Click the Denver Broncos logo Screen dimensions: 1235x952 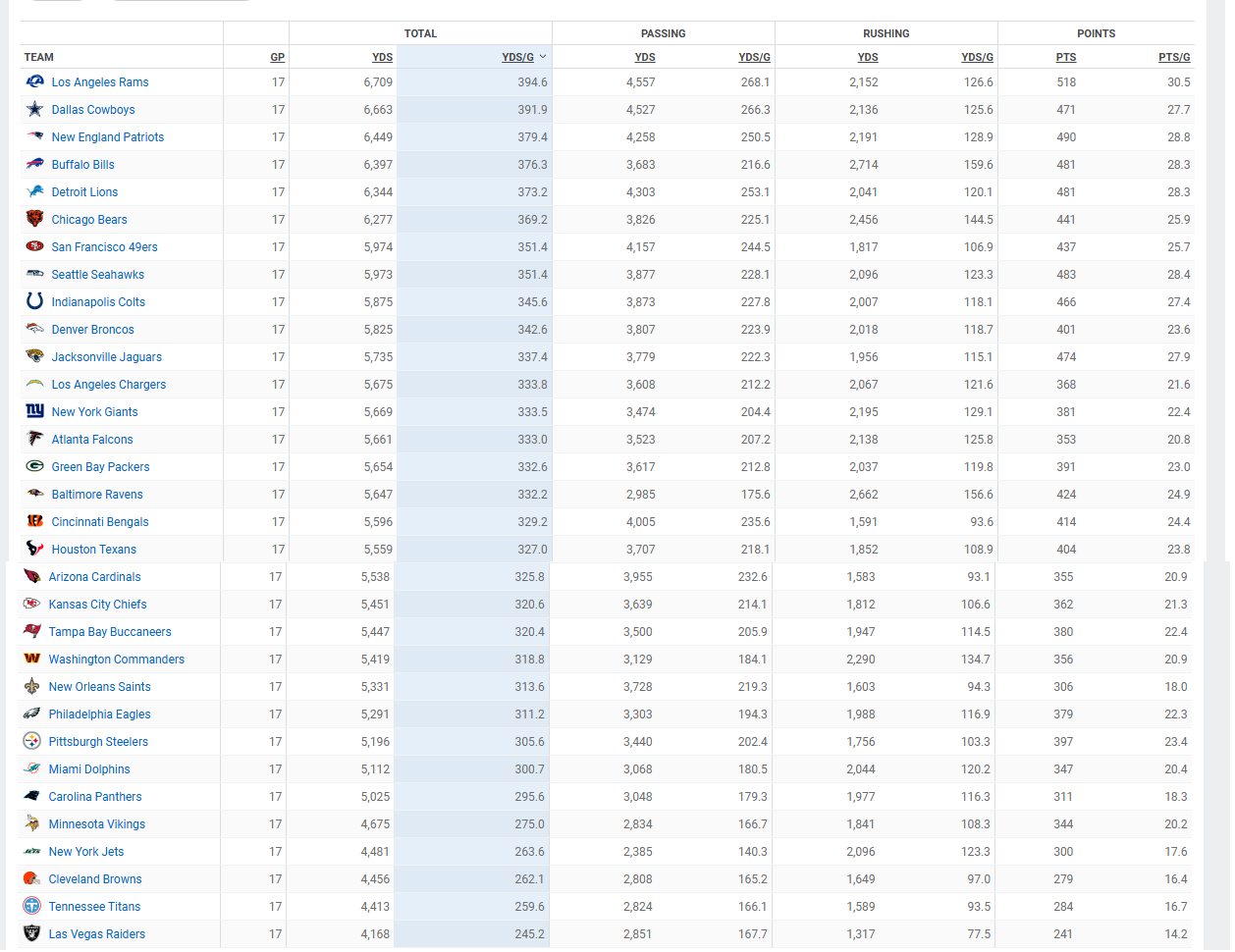pyautogui.click(x=35, y=329)
